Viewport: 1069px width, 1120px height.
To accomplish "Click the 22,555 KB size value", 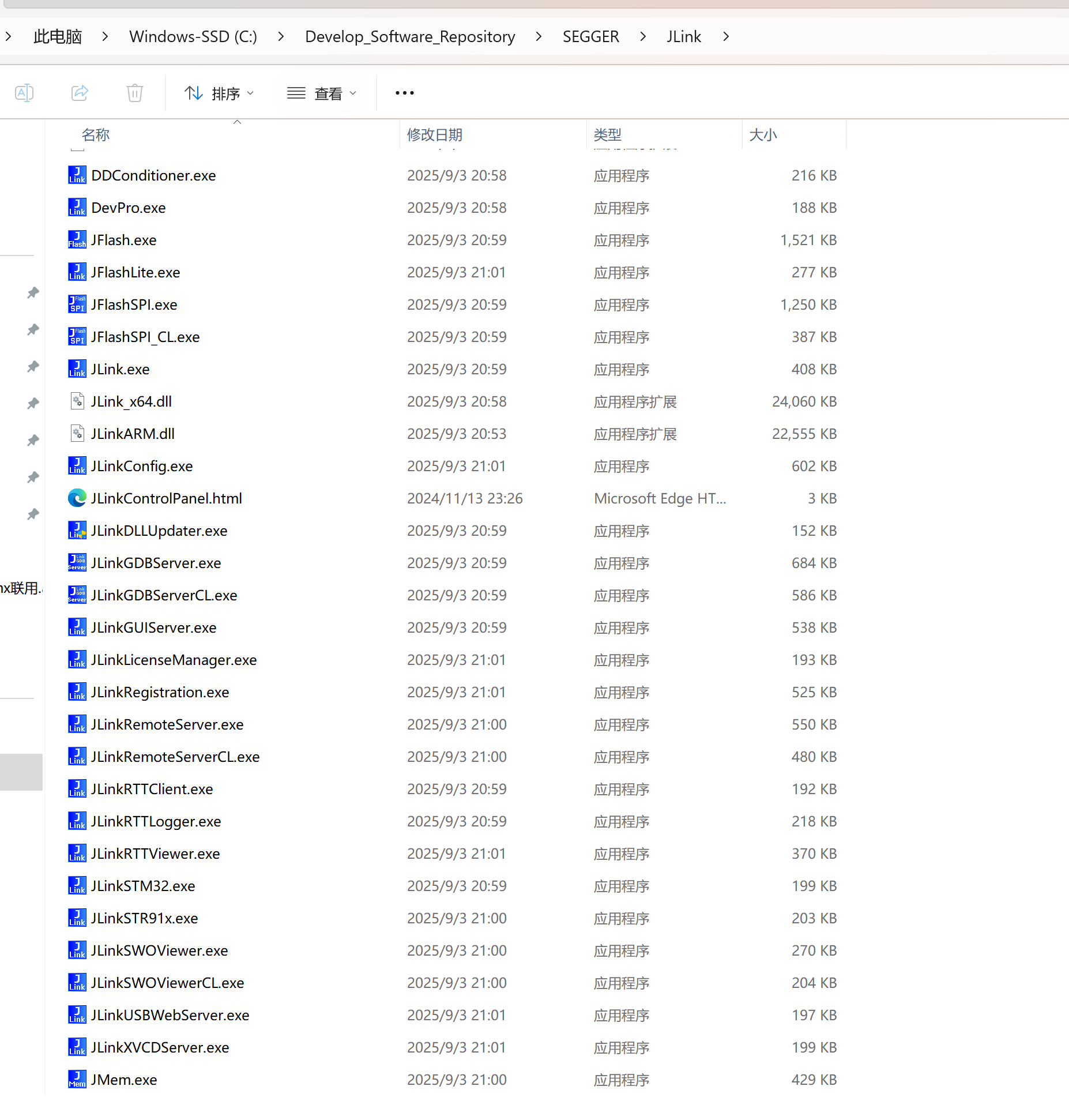I will coord(804,434).
